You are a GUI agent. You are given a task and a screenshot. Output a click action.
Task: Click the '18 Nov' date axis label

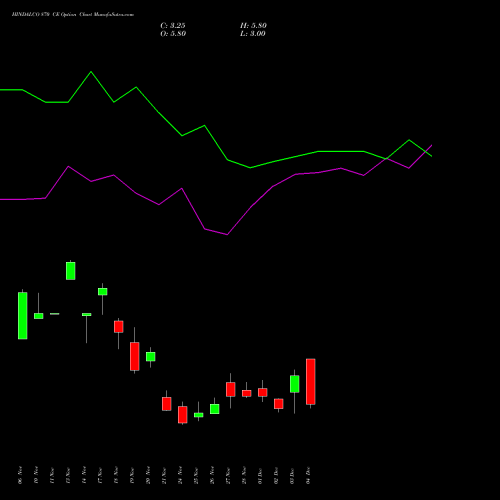pos(116,475)
